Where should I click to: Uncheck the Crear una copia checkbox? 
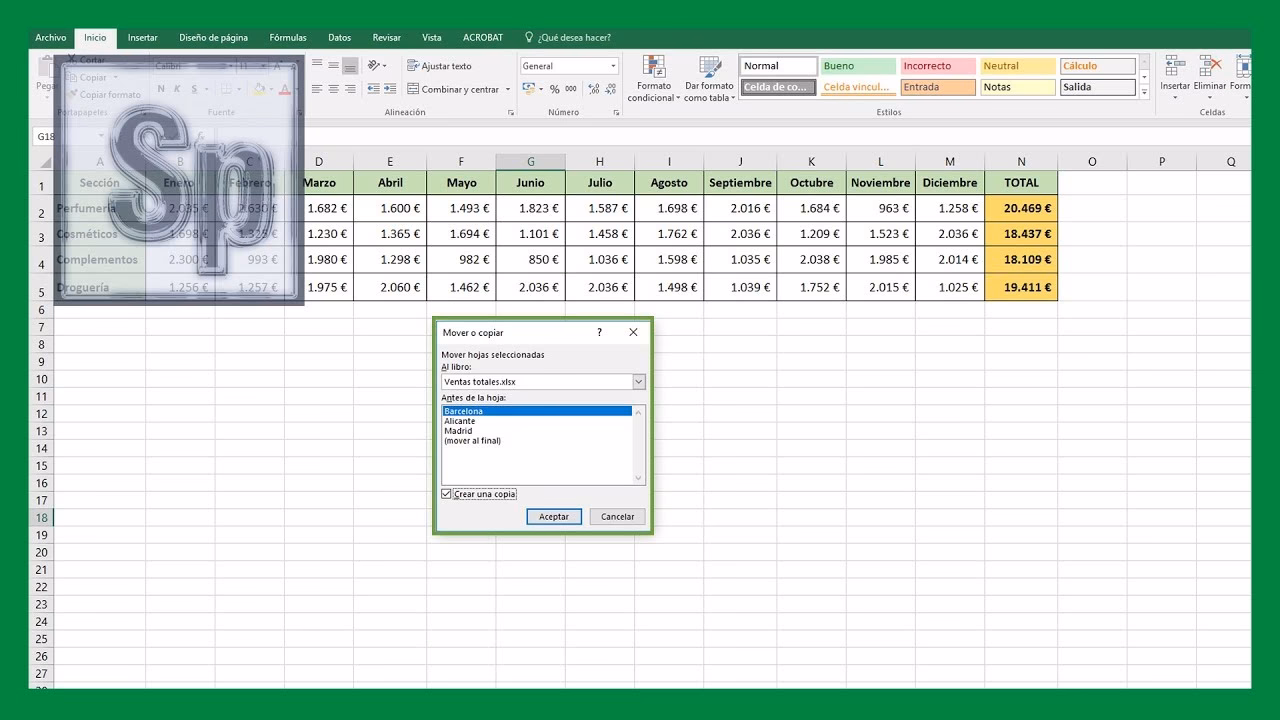pyautogui.click(x=446, y=493)
